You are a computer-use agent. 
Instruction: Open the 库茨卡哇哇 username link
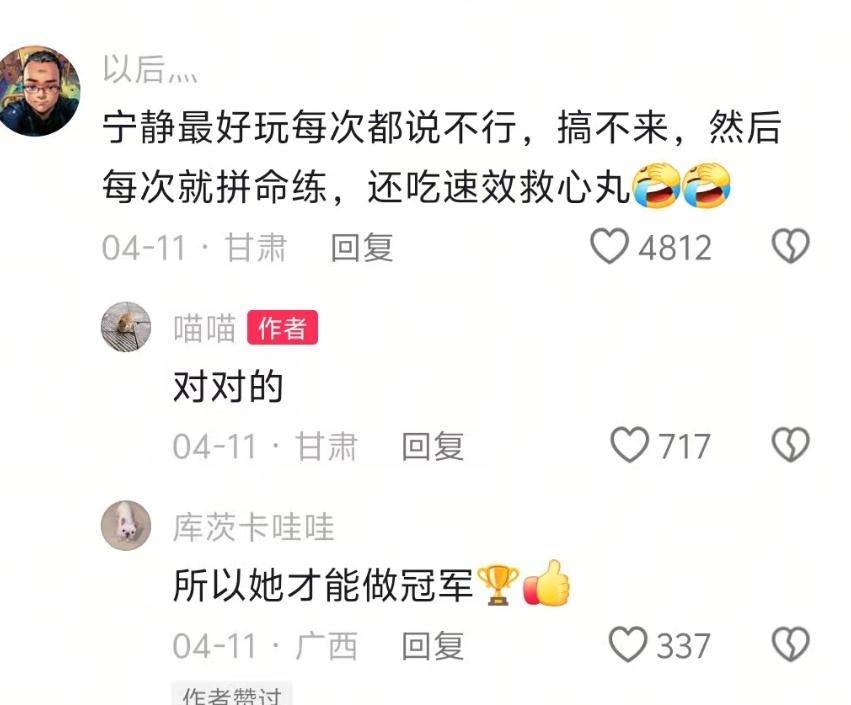[x=253, y=528]
